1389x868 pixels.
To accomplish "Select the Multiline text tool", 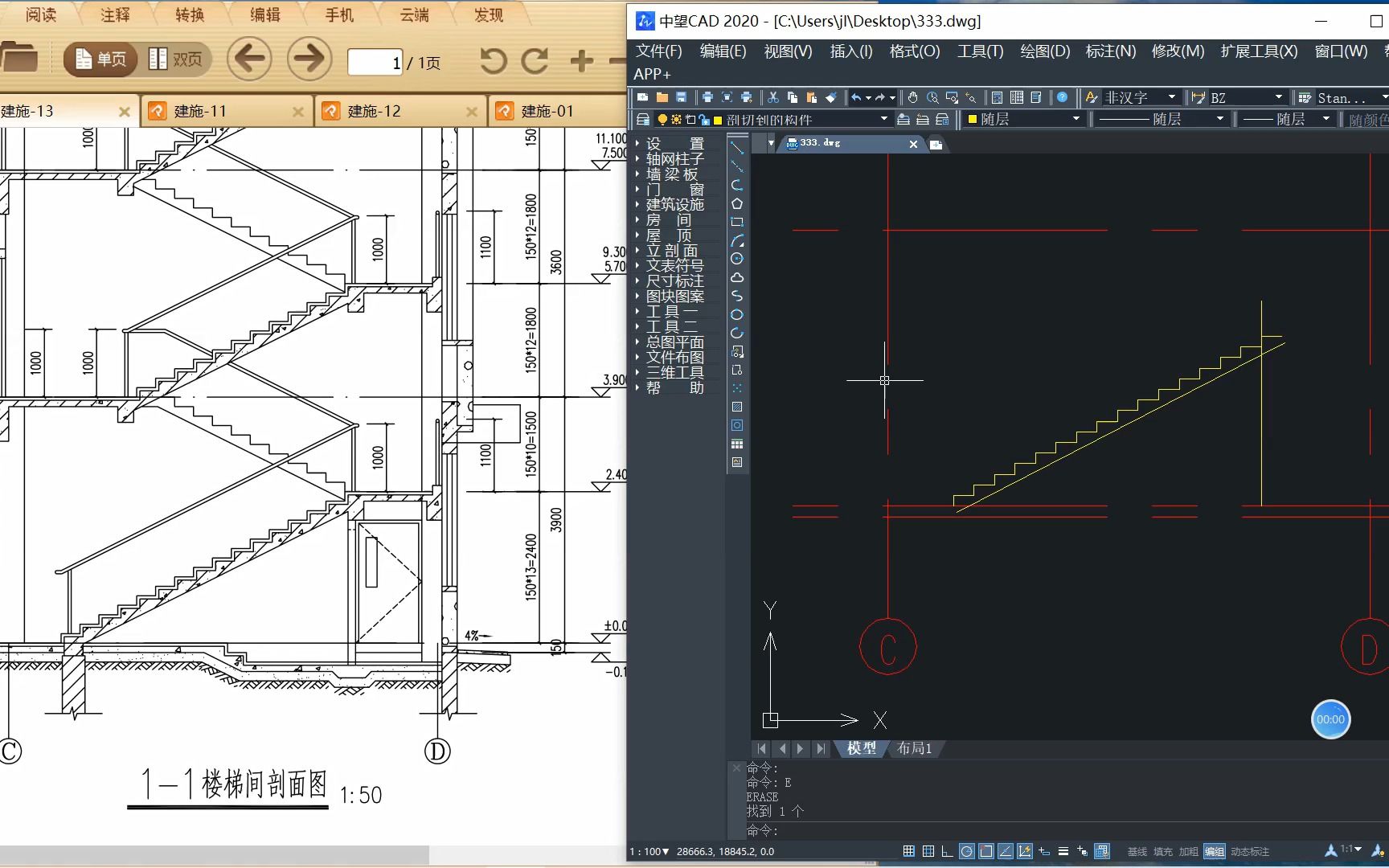I will 737,462.
